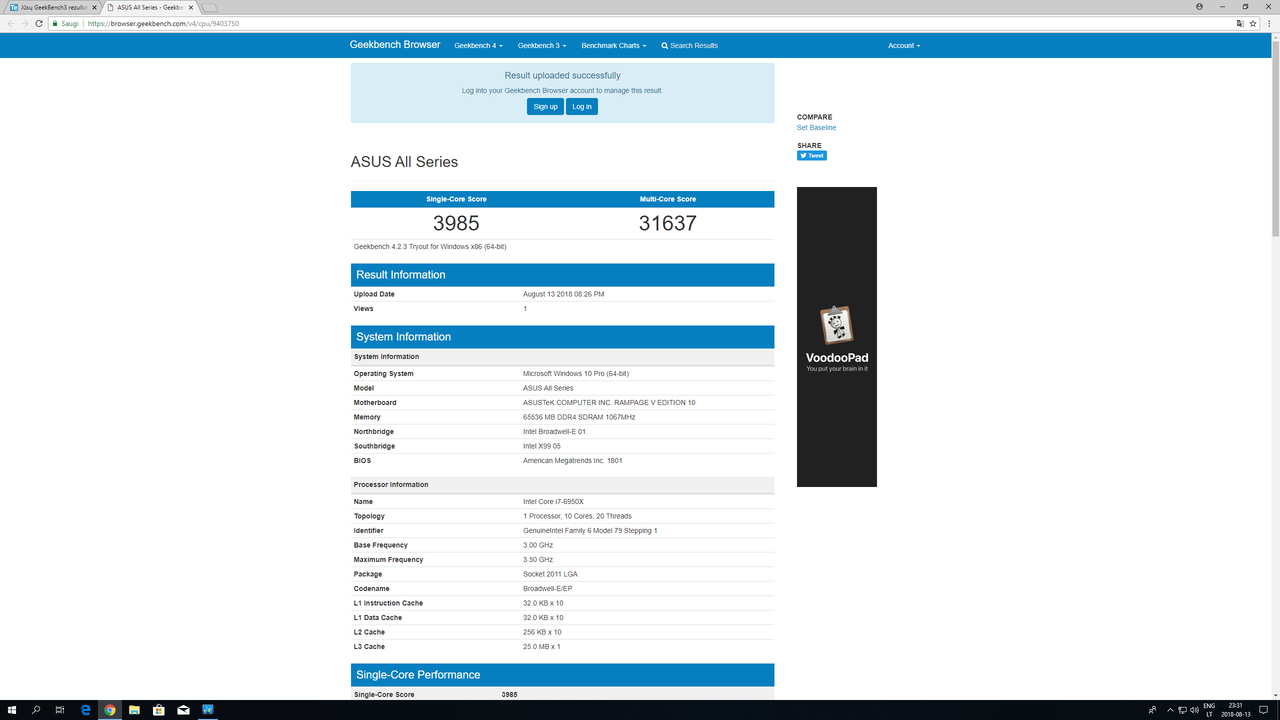Viewport: 1280px width, 720px height.
Task: Open the Chrome three-dot menu
Action: tap(1270, 23)
